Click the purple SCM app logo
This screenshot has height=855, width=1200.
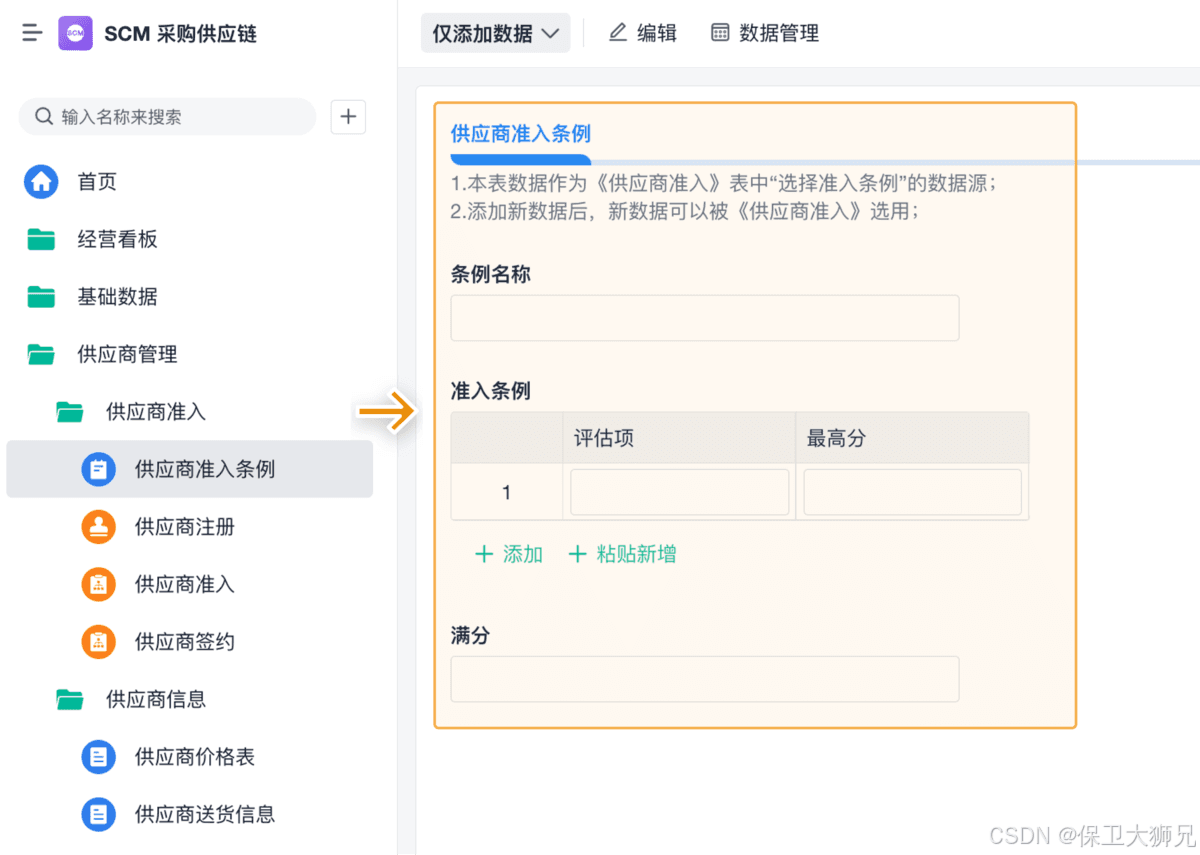(75, 33)
